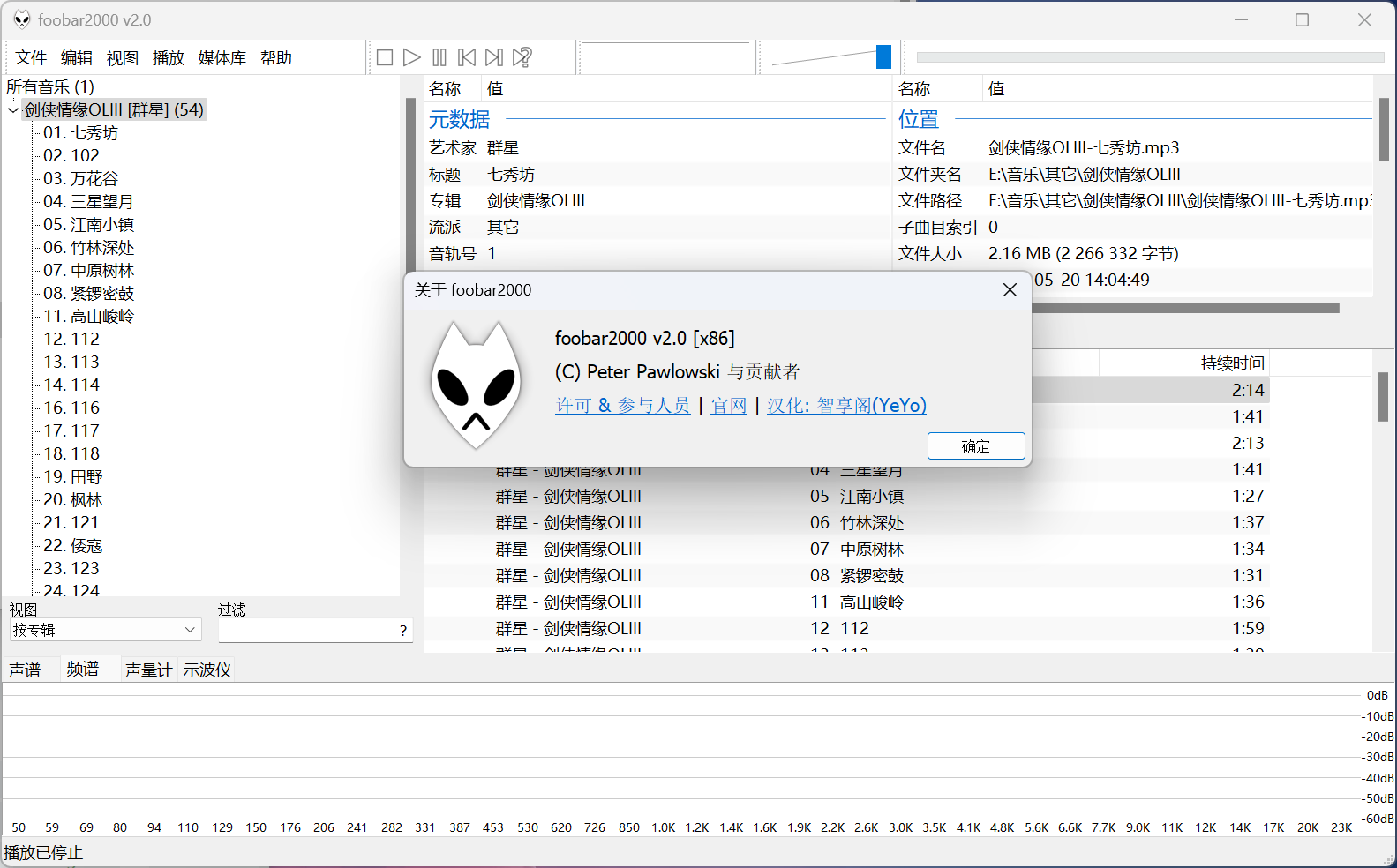
Task: Select track 11. 高山峻岭 in tree
Action: click(88, 317)
